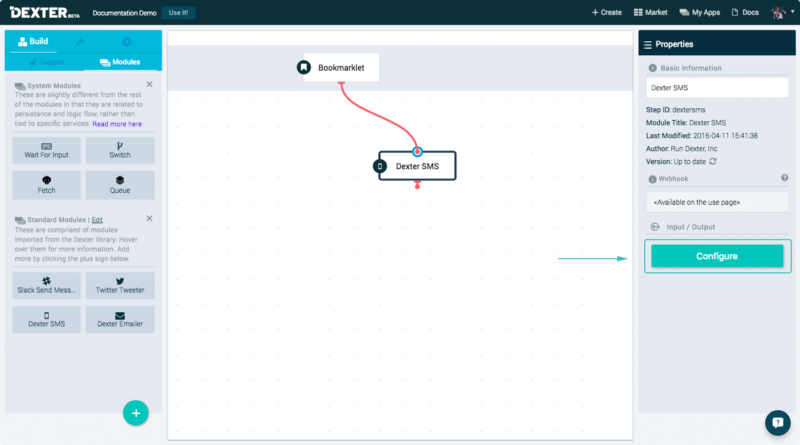Click the Dexter SMS input connector
800x445 pixels.
pyautogui.click(x=417, y=151)
